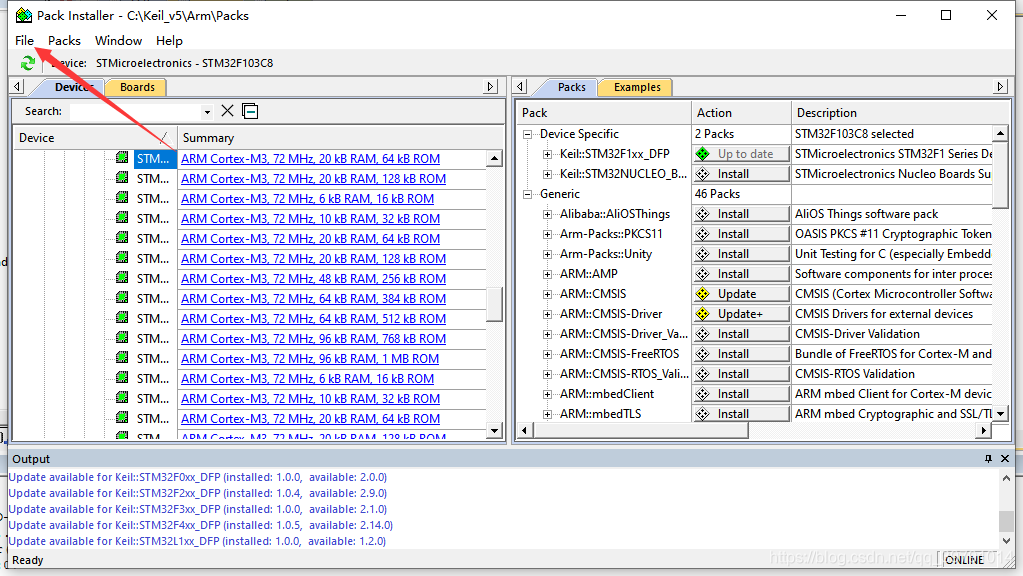This screenshot has height=576, width=1023.
Task: Click Up to date button for STM32F1xx_DFP
Action: coord(741,154)
